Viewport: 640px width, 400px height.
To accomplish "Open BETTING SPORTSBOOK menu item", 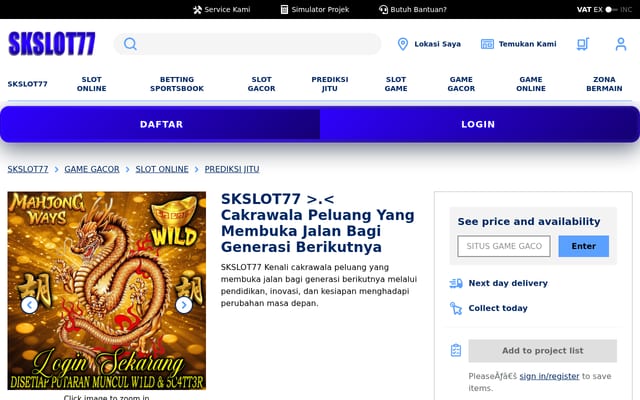I will coord(177,84).
